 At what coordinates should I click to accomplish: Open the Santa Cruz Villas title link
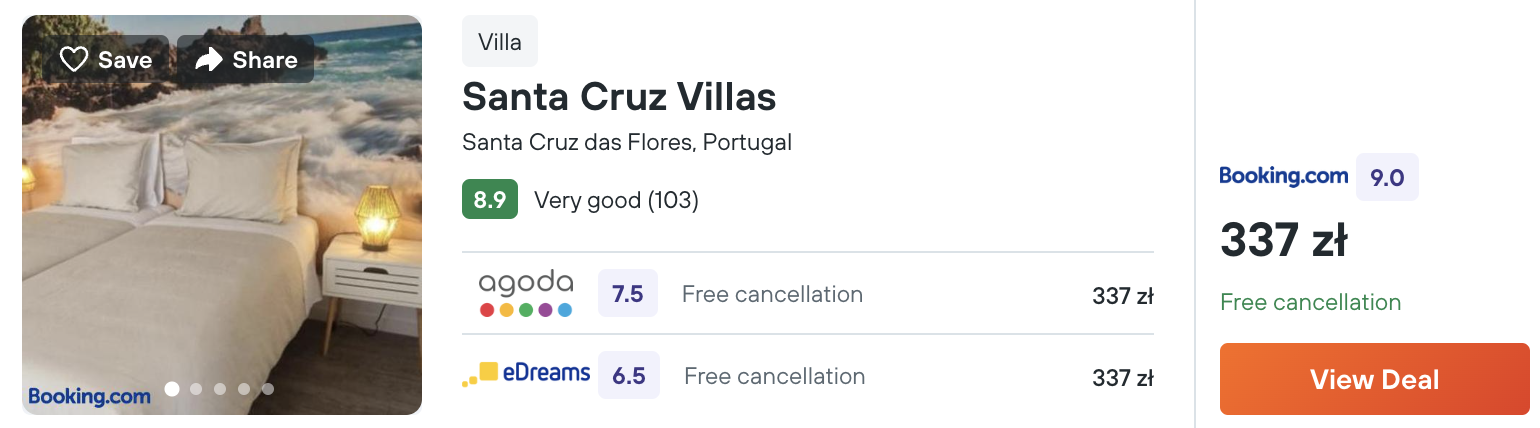click(x=619, y=97)
